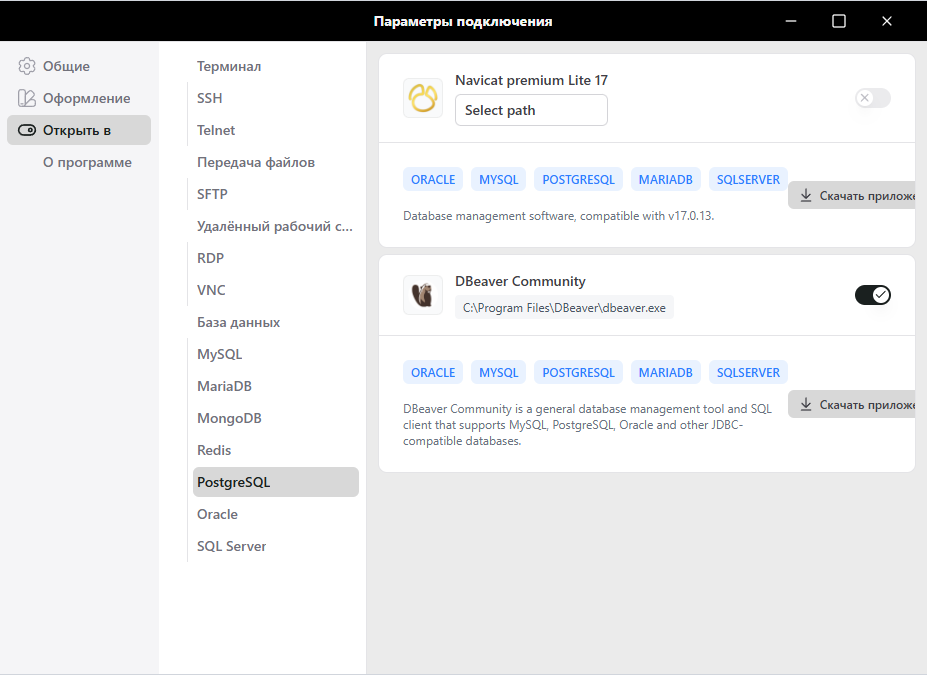The width and height of the screenshot is (927, 675).
Task: Select Telnet in the category list
Action: pos(275,130)
